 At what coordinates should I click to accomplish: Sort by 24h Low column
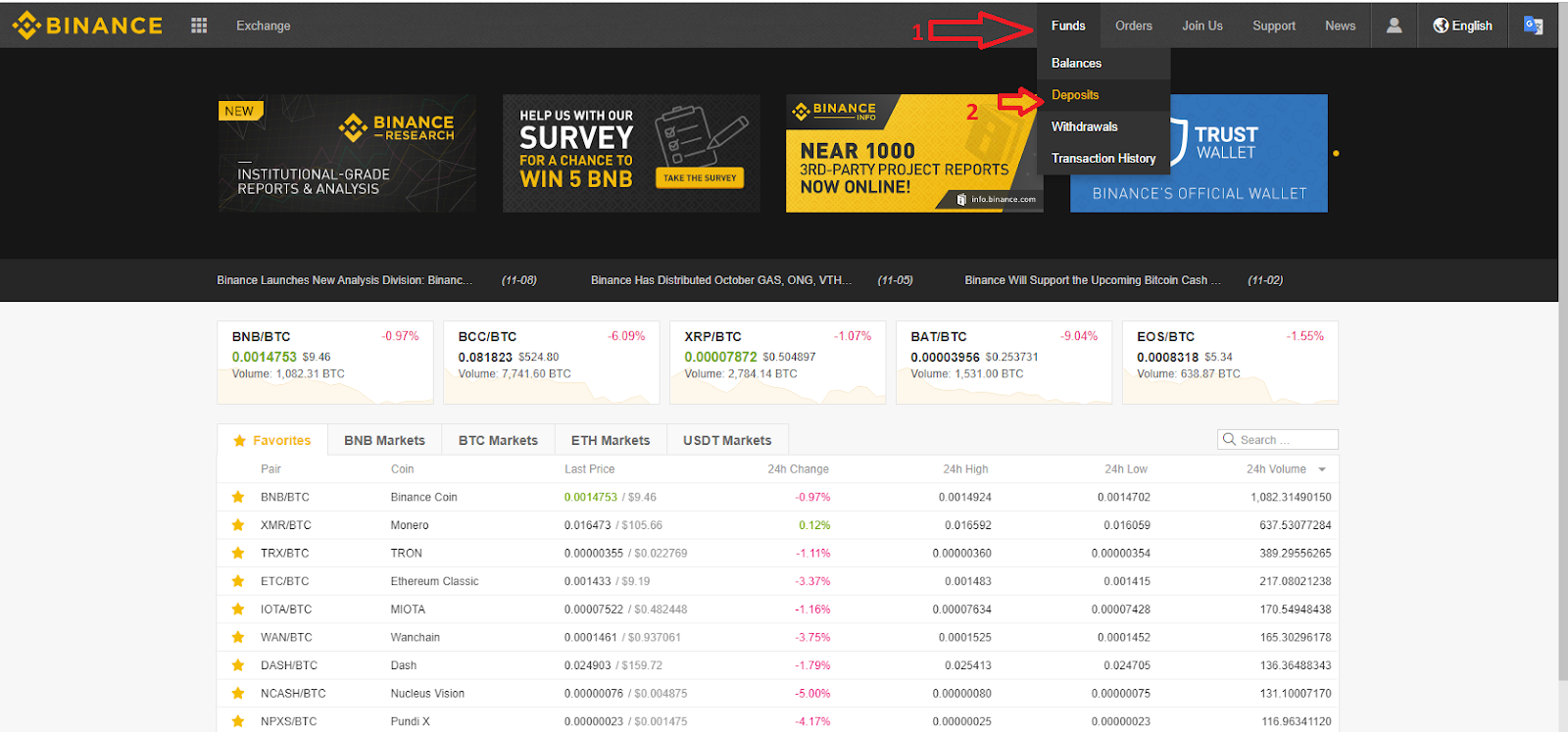1126,469
